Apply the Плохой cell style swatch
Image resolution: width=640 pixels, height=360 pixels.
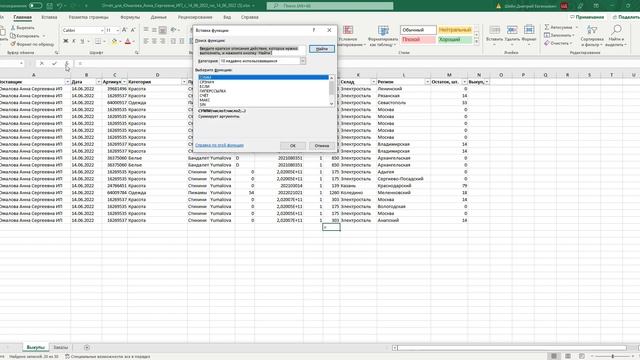click(418, 40)
